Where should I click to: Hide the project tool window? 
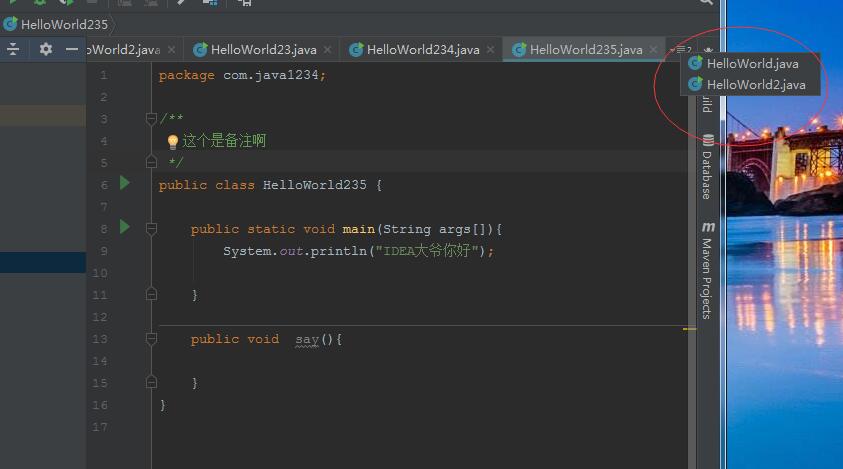[x=72, y=49]
